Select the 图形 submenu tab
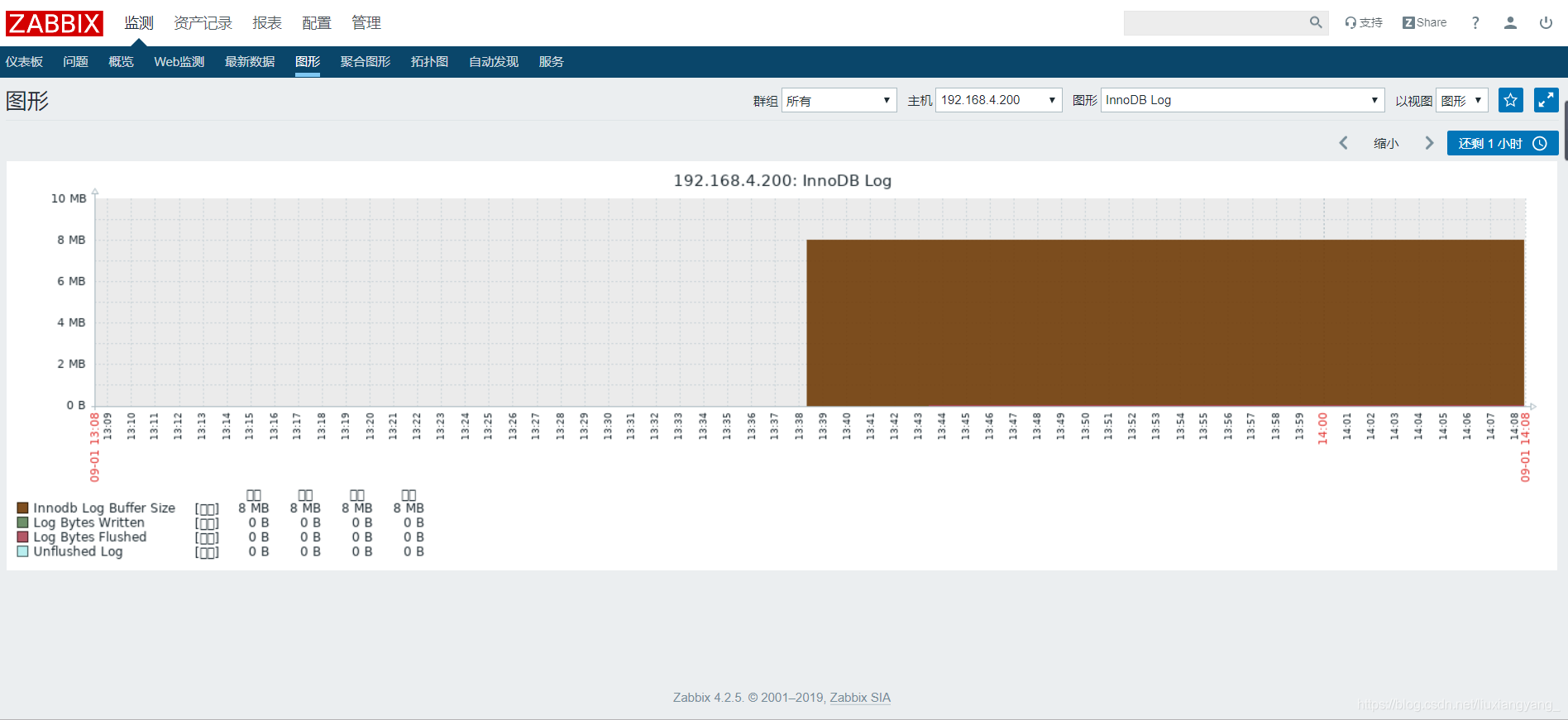This screenshot has height=720, width=1568. pyautogui.click(x=308, y=62)
